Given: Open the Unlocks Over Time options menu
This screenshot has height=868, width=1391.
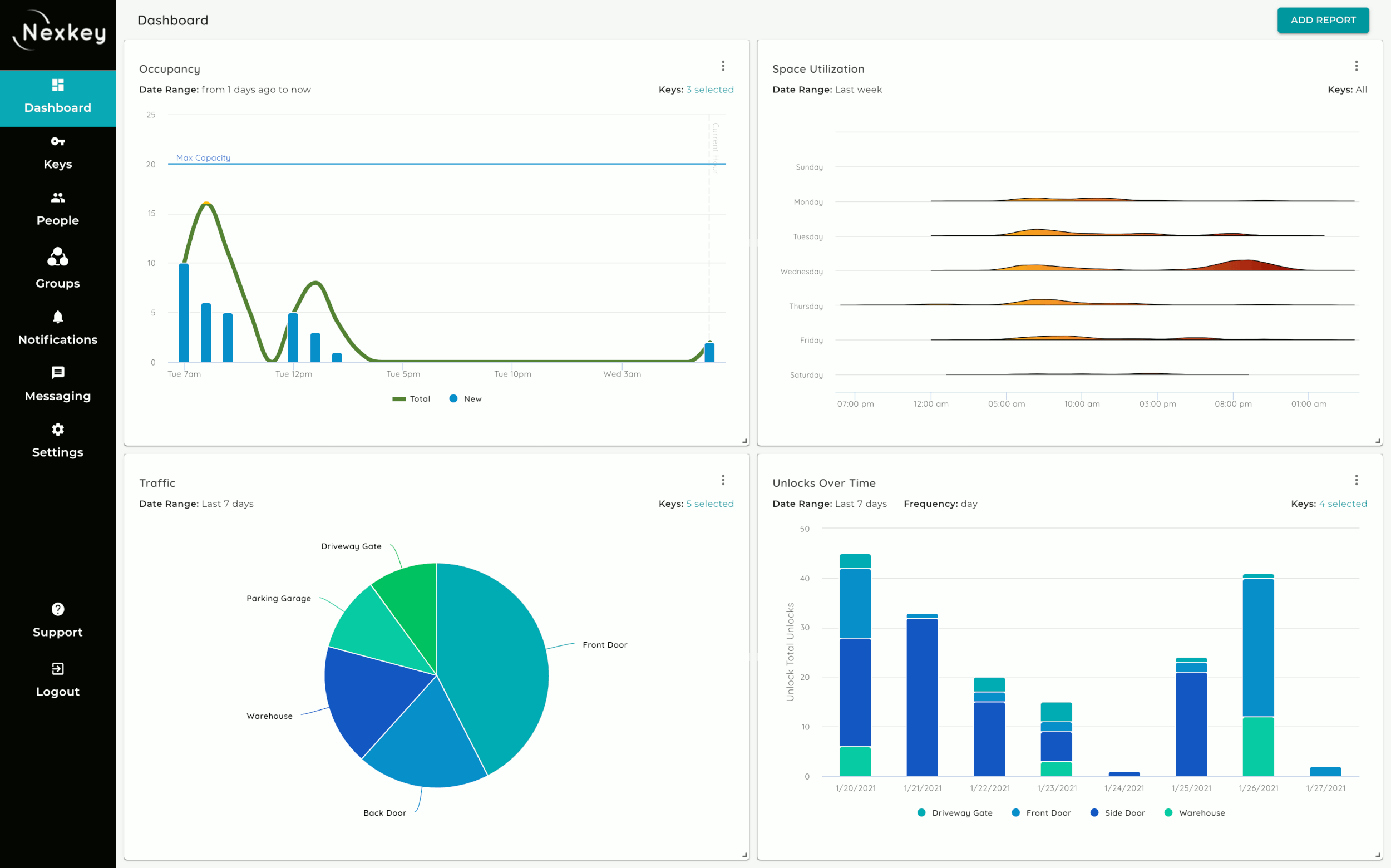Looking at the screenshot, I should [x=1356, y=480].
